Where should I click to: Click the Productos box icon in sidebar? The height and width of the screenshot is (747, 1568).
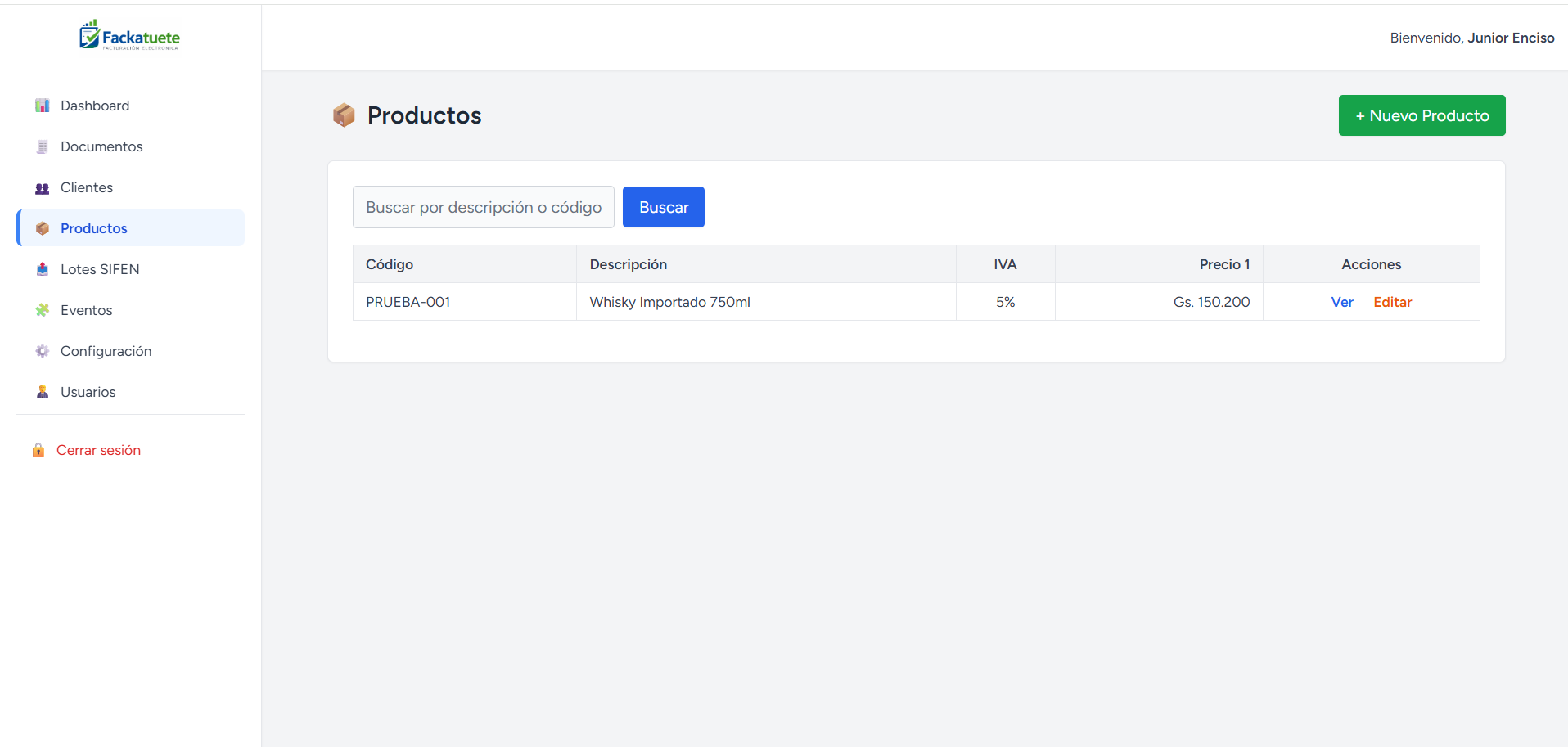43,228
